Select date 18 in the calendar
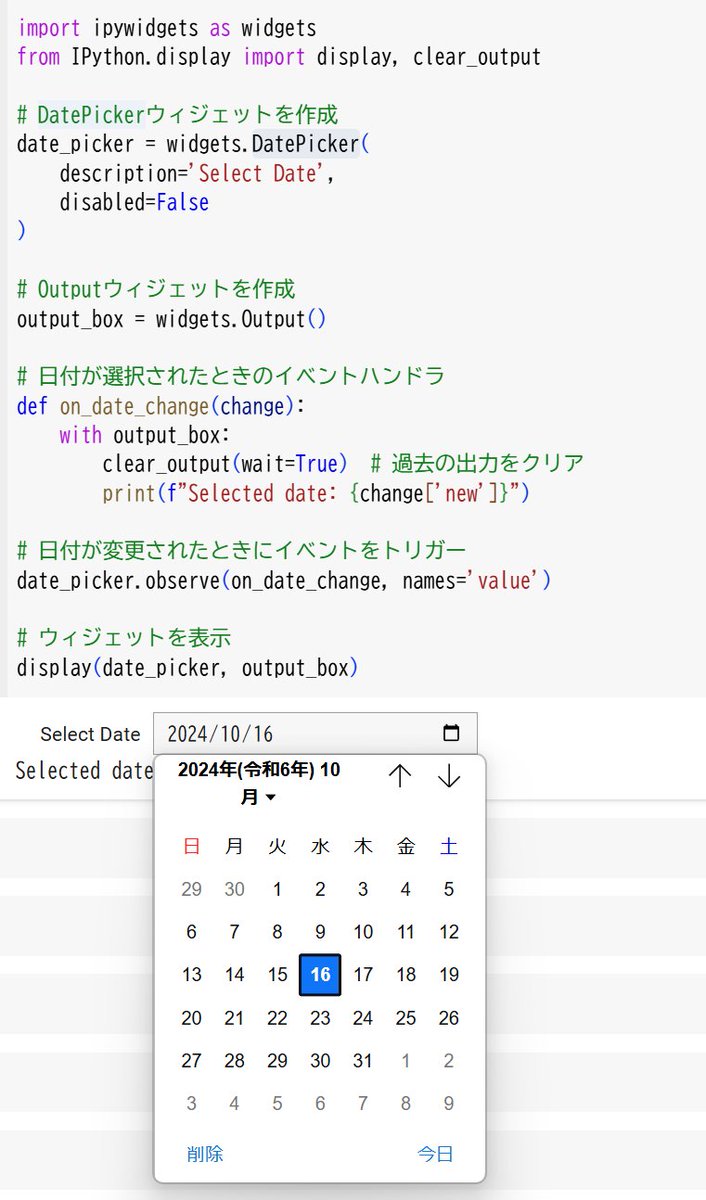This screenshot has height=1200, width=706. tap(406, 975)
